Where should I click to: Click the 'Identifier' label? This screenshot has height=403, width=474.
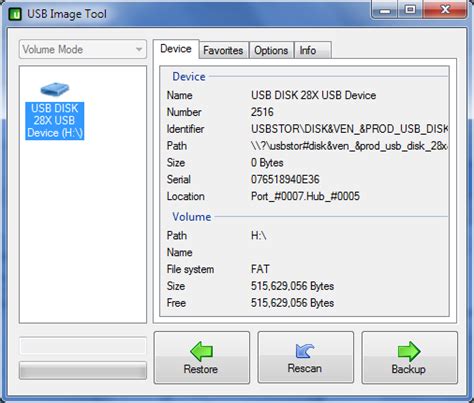pos(185,129)
